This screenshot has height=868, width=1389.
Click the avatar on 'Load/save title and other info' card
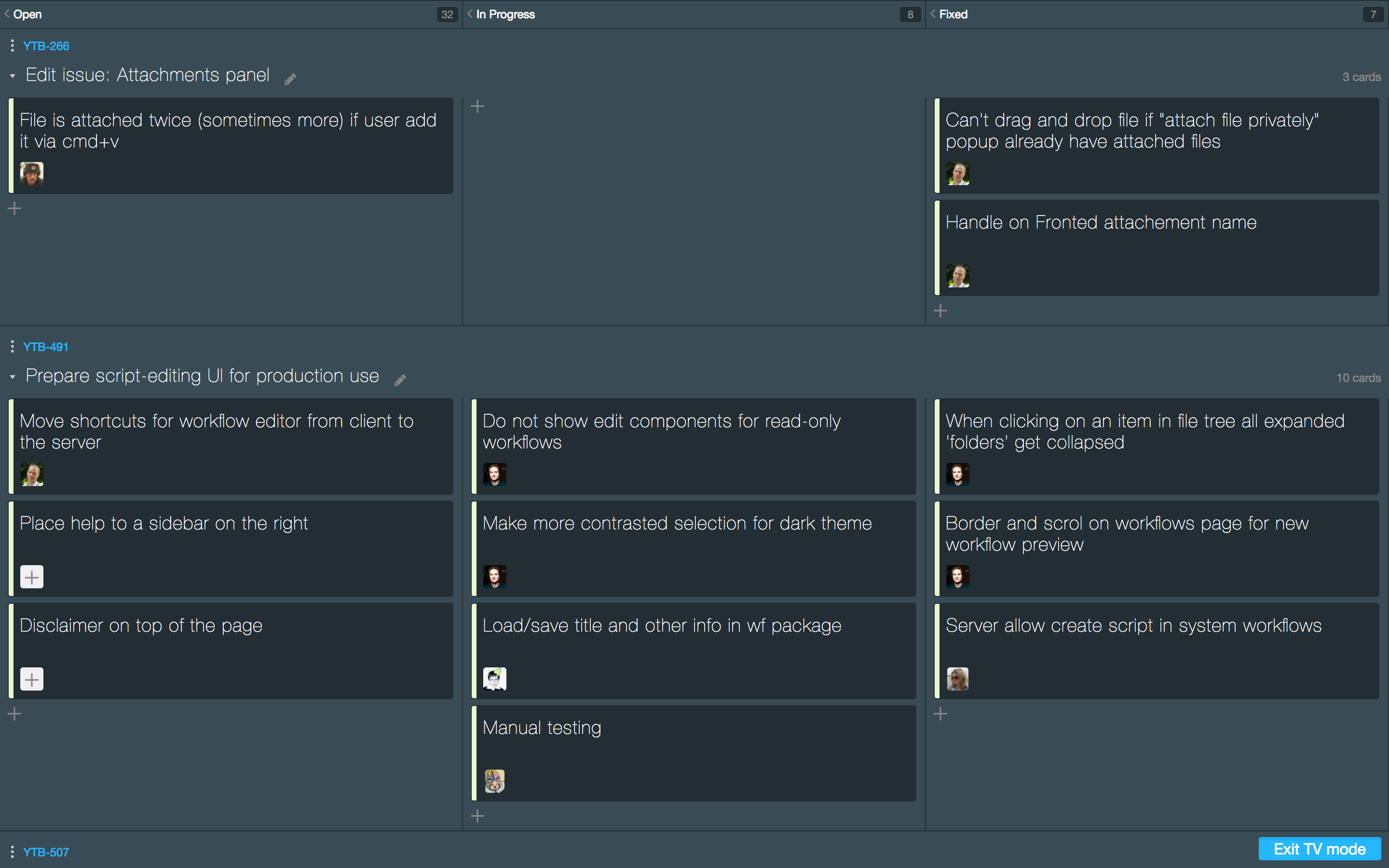pyautogui.click(x=494, y=678)
